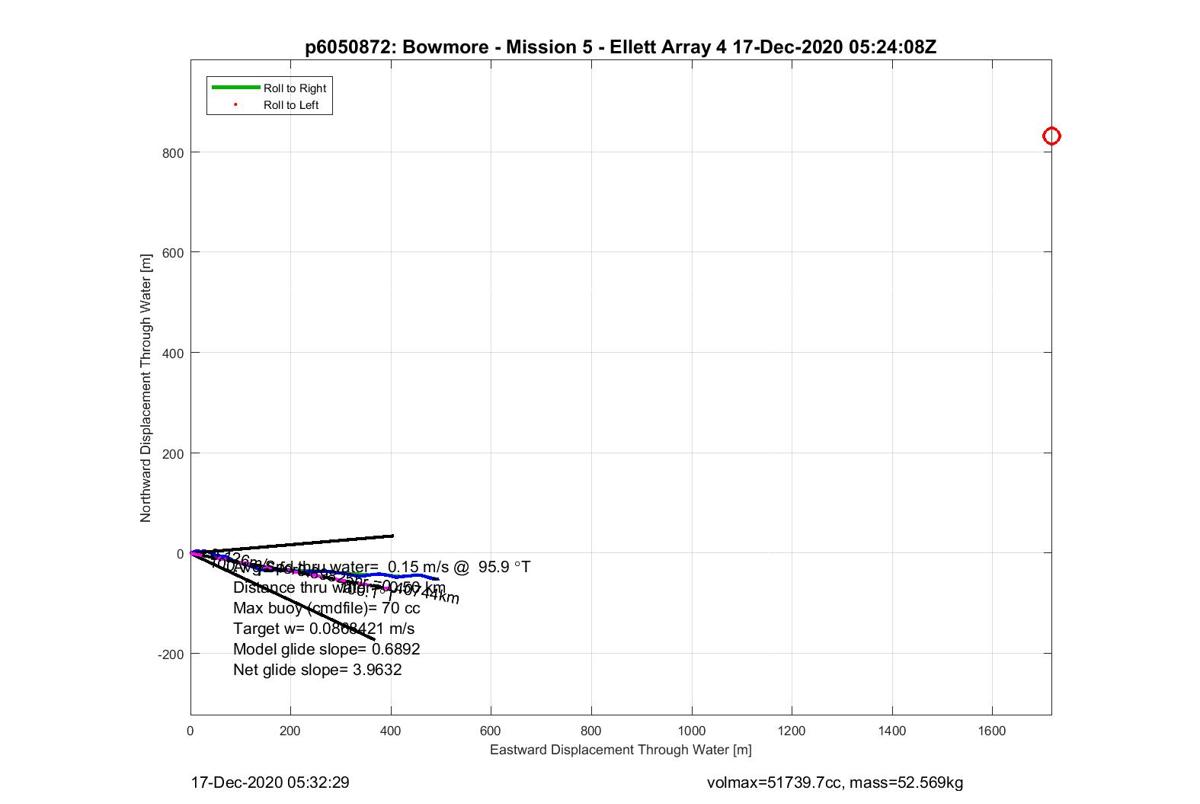
Task: Click the x-axis tick label 600
Action: [491, 730]
